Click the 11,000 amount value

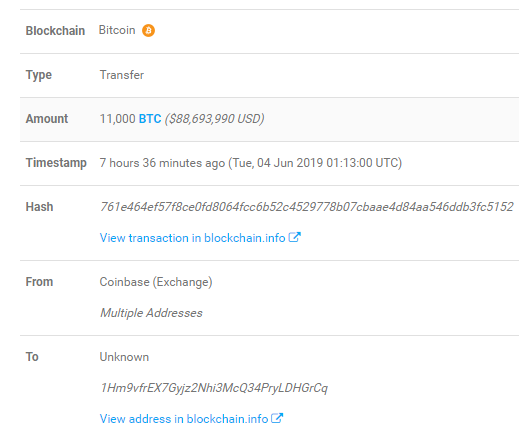[x=117, y=119]
